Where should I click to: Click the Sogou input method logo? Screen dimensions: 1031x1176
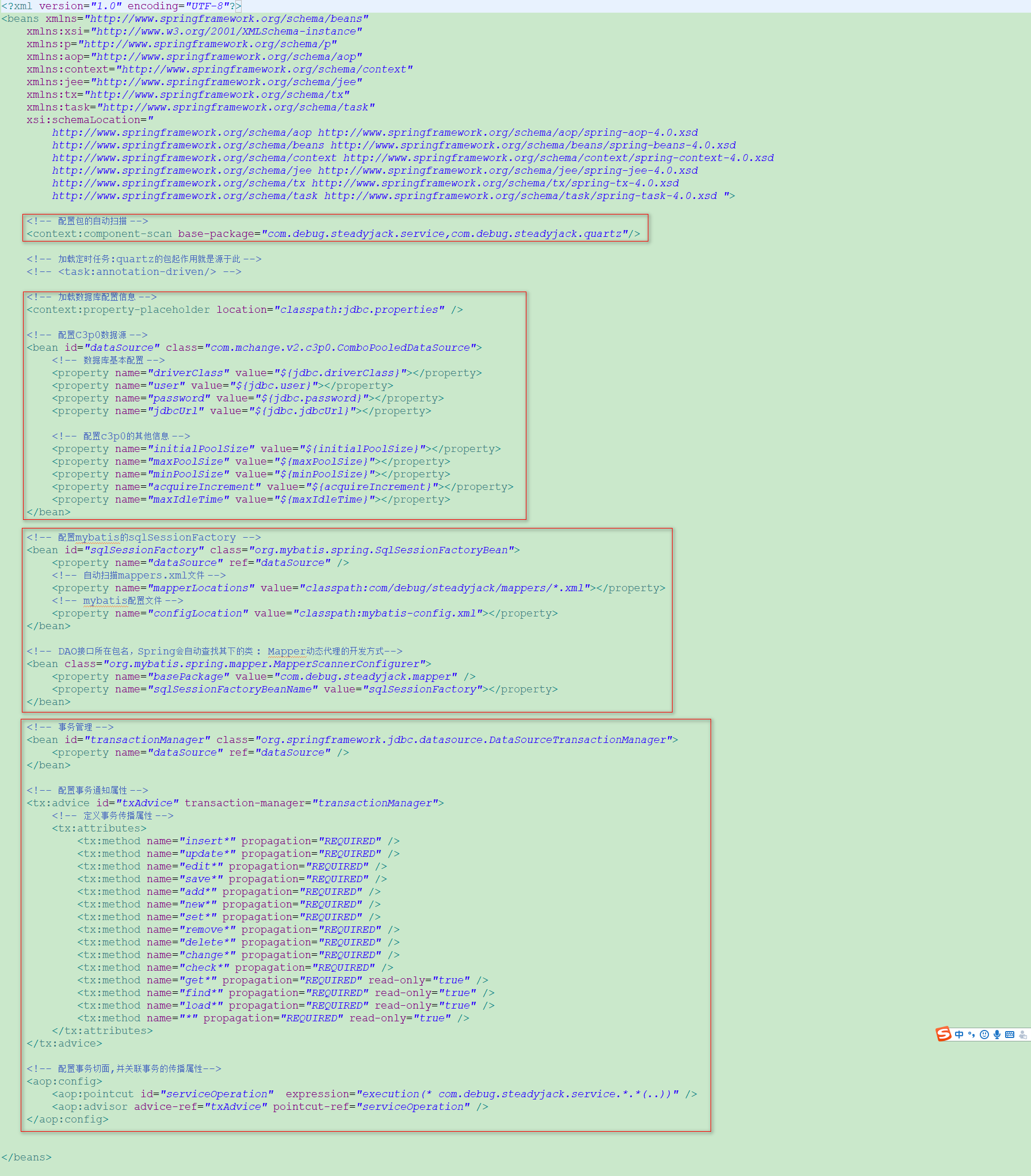944,1034
